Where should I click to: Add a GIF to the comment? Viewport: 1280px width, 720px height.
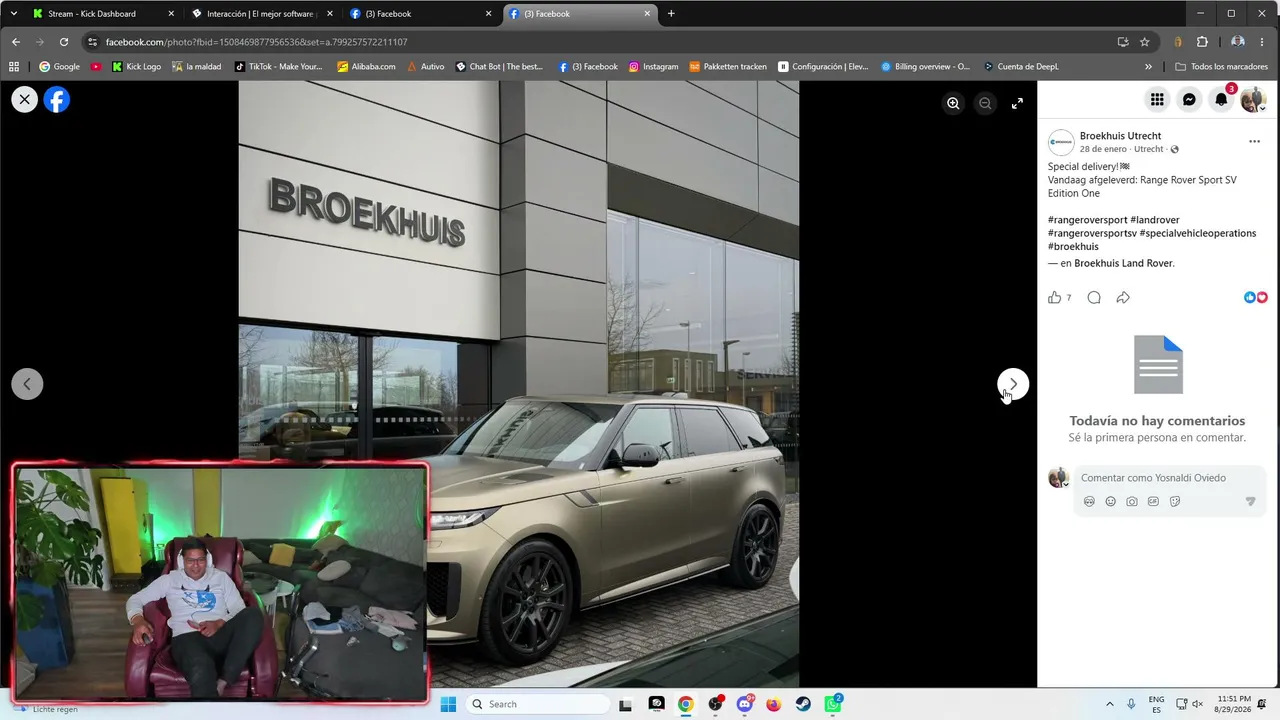point(1153,501)
